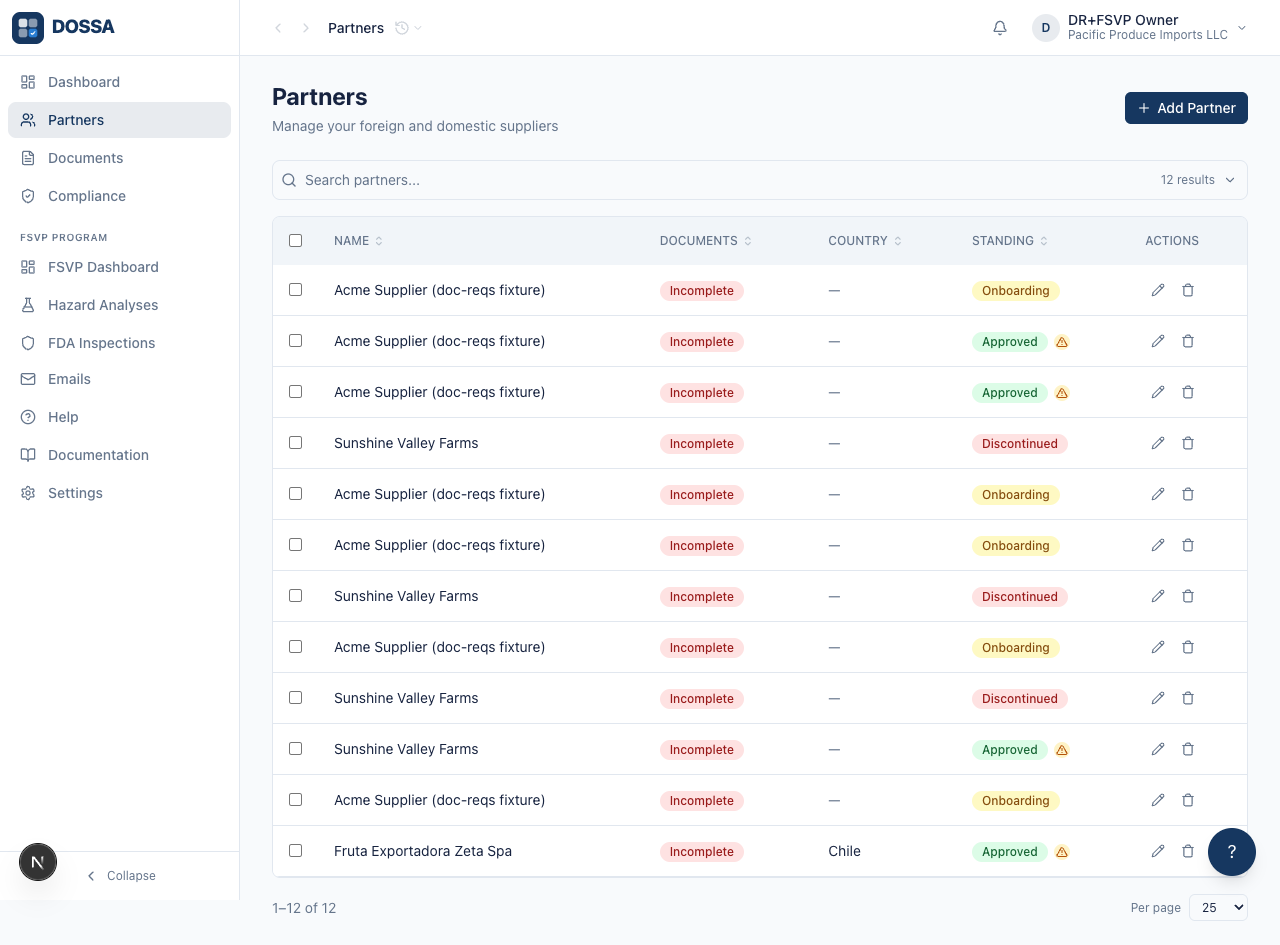Go back with the left arrow icon

tap(278, 28)
